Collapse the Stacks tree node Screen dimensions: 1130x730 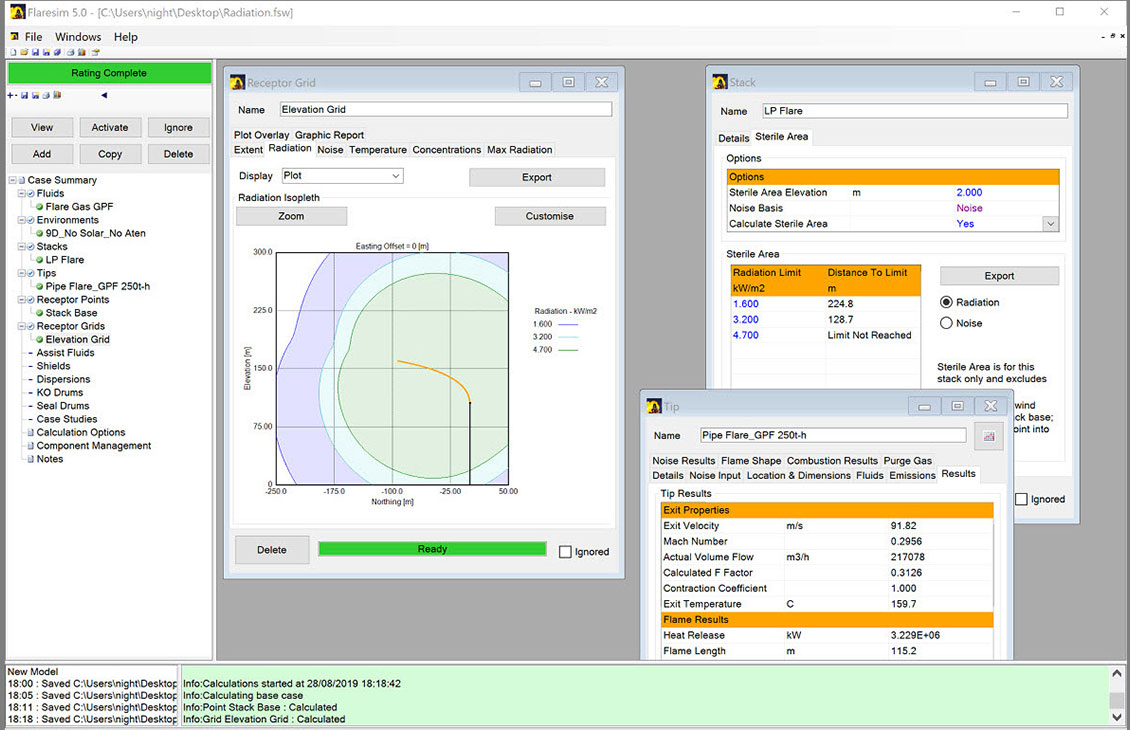tap(22, 246)
